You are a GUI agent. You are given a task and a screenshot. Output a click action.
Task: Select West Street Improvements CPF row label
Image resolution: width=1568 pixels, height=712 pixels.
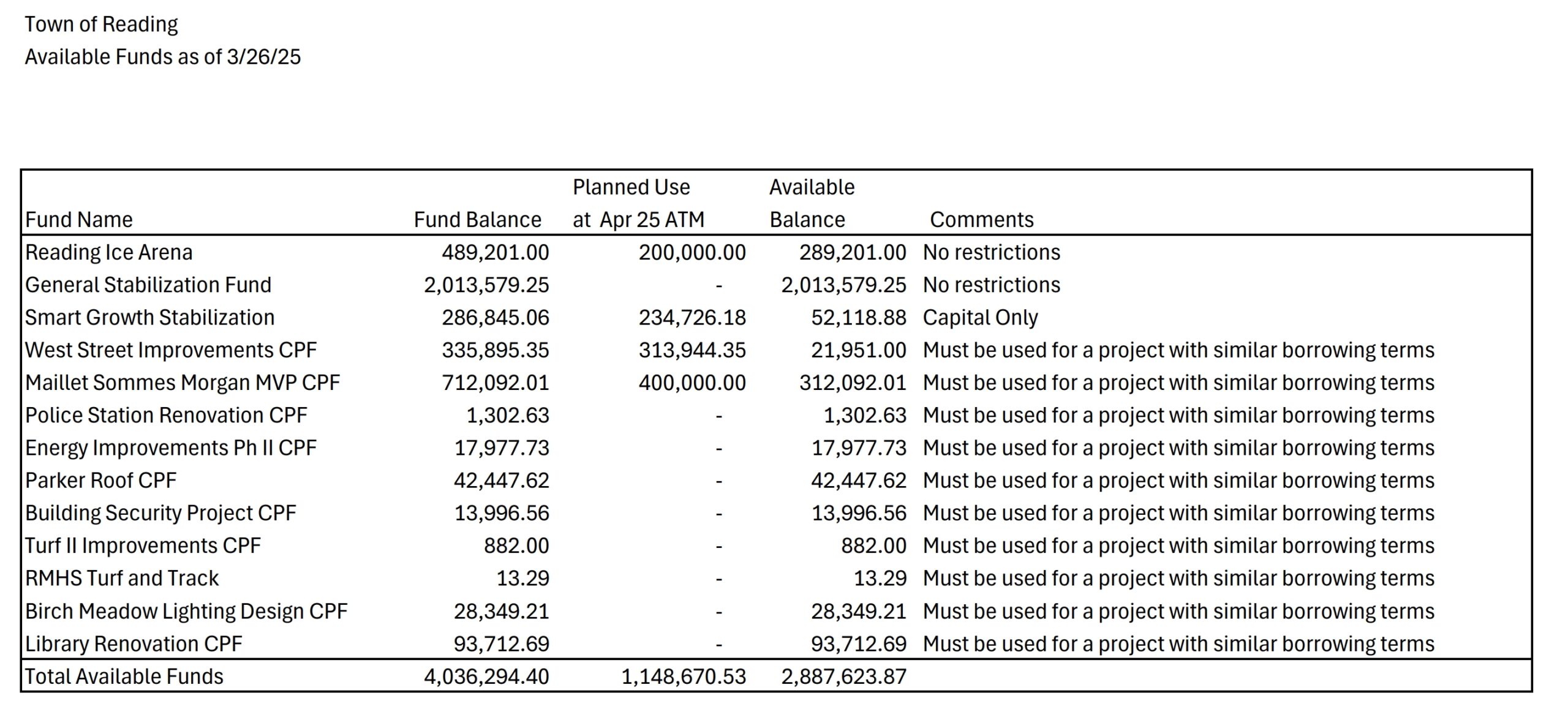[171, 350]
